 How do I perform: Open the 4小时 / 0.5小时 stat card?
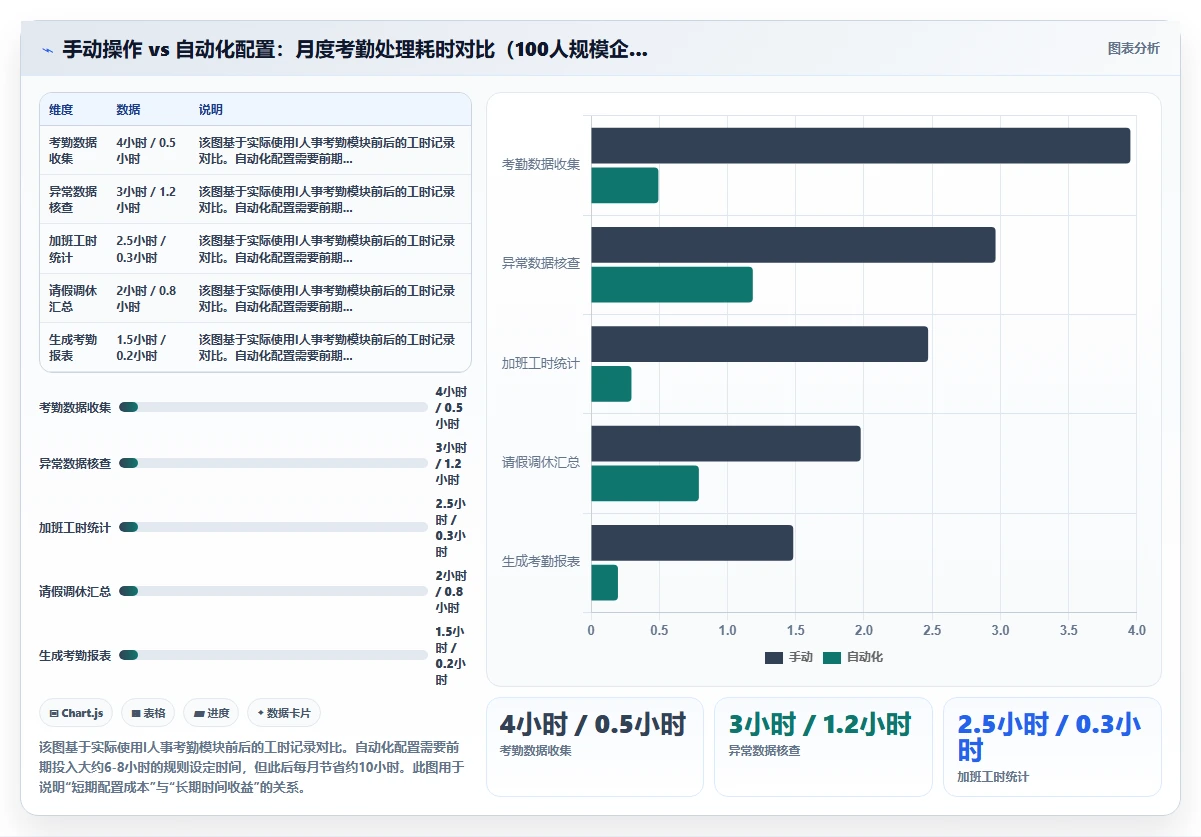(x=595, y=747)
